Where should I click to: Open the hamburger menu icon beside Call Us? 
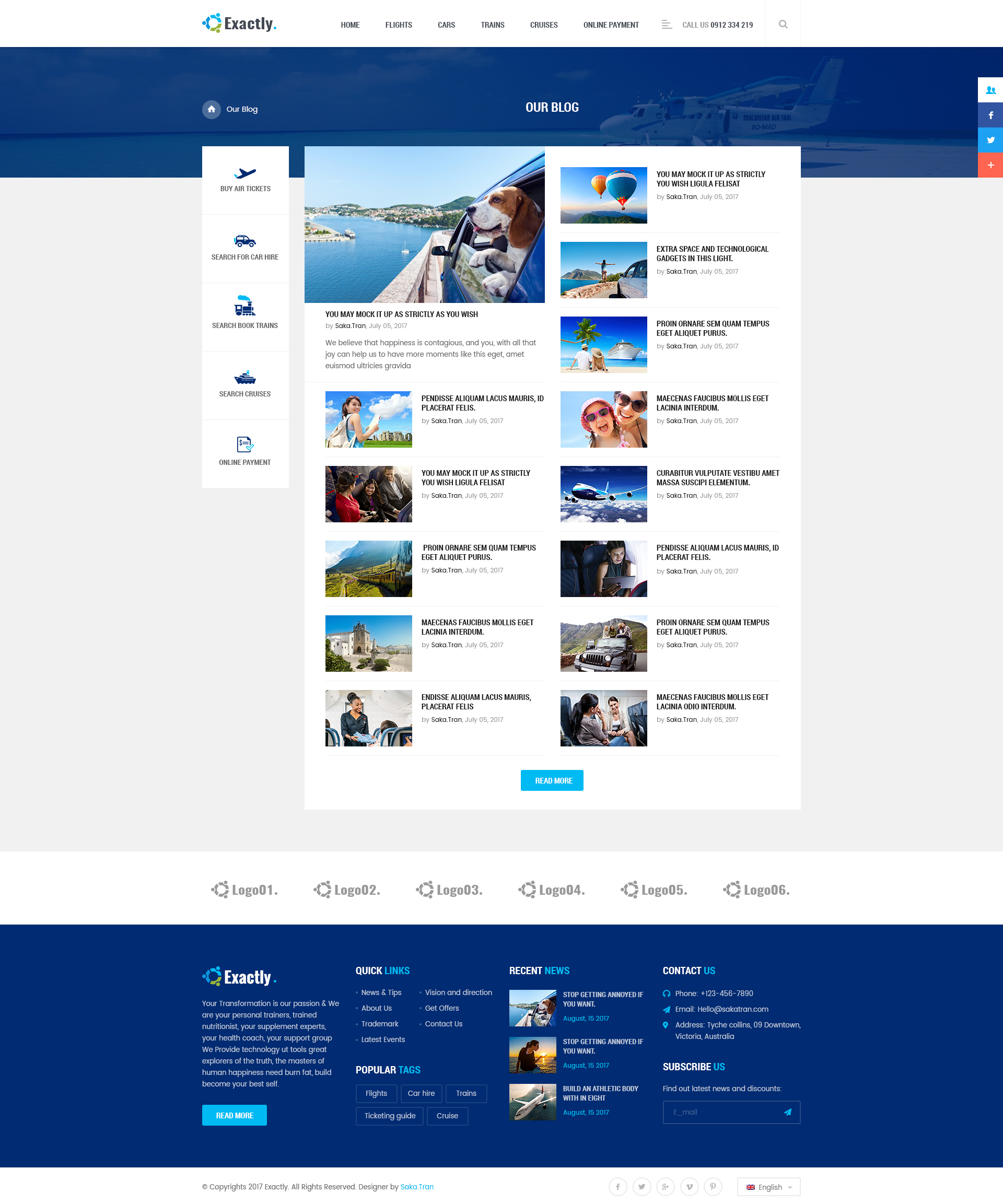(666, 25)
